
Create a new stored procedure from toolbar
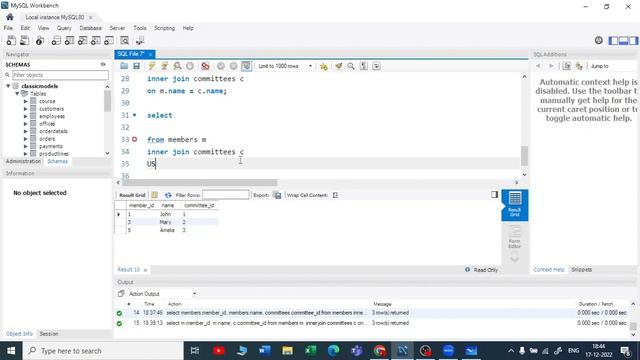[x=96, y=40]
